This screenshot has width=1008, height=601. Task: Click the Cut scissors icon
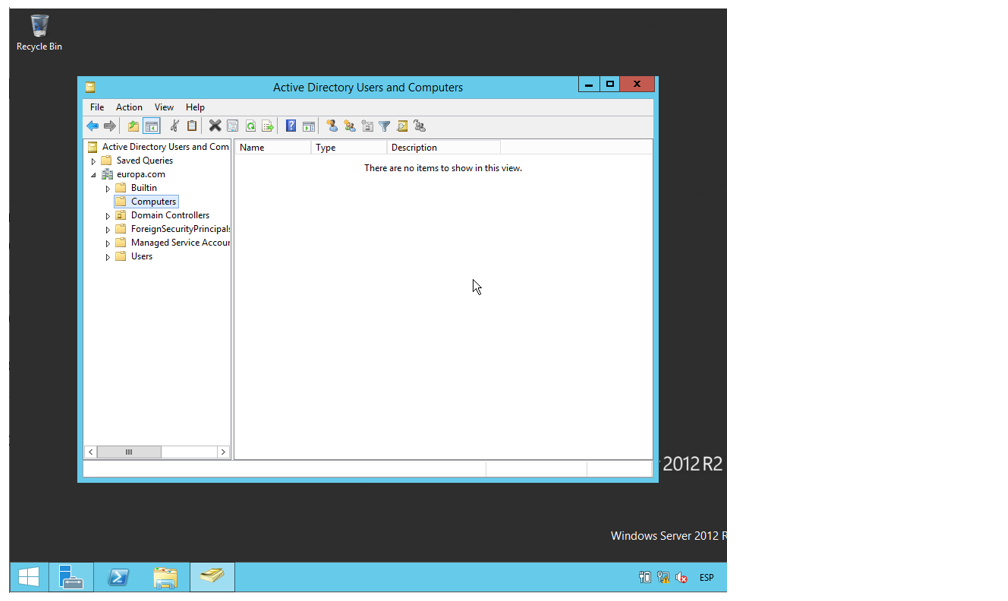point(174,126)
